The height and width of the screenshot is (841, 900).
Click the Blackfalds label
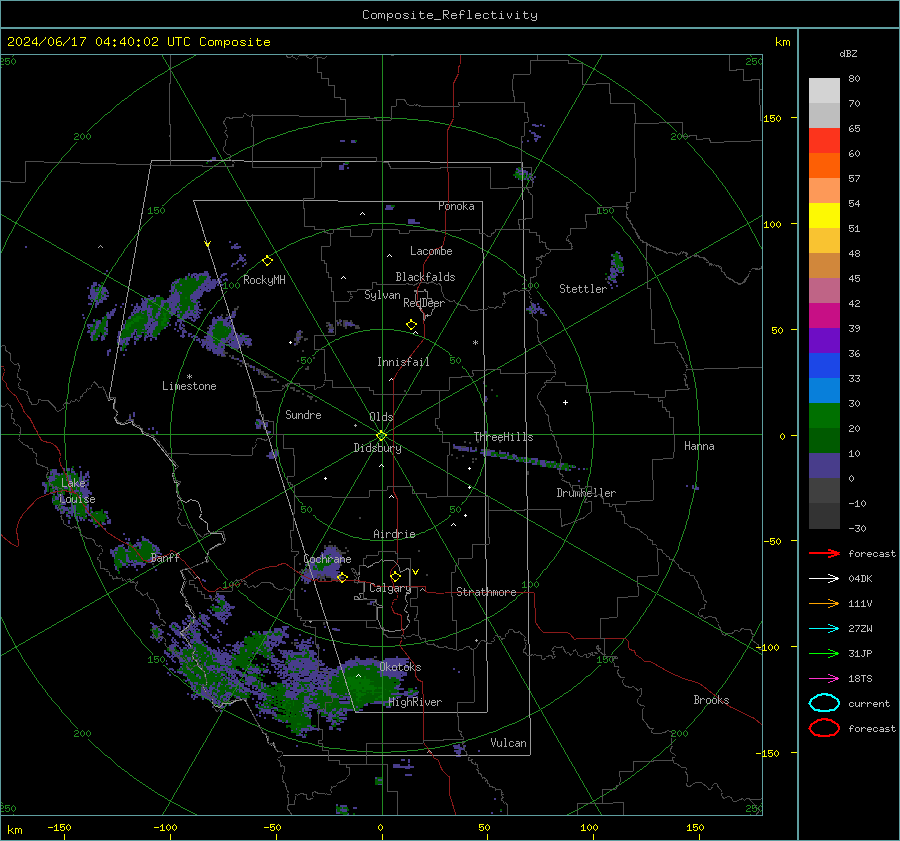coord(425,277)
